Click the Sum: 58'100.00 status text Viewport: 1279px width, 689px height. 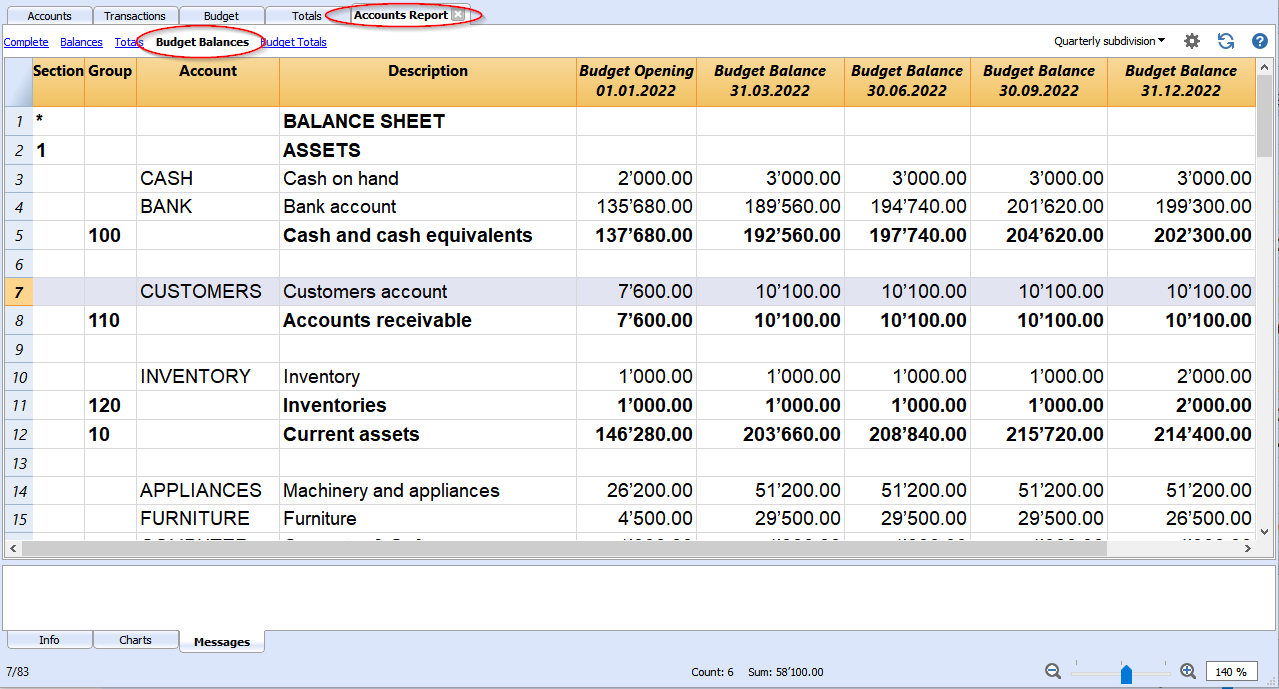pyautogui.click(x=786, y=672)
